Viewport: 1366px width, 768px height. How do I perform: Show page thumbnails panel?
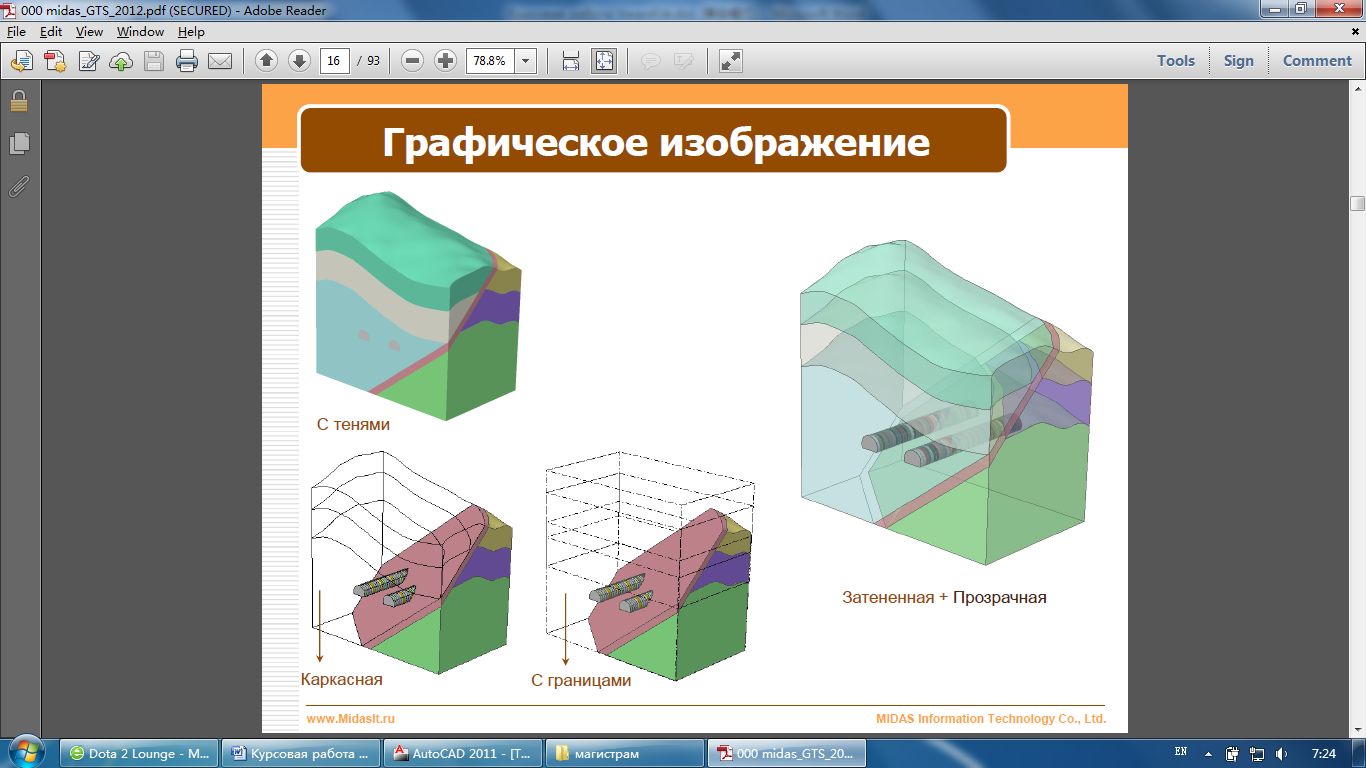click(x=19, y=144)
